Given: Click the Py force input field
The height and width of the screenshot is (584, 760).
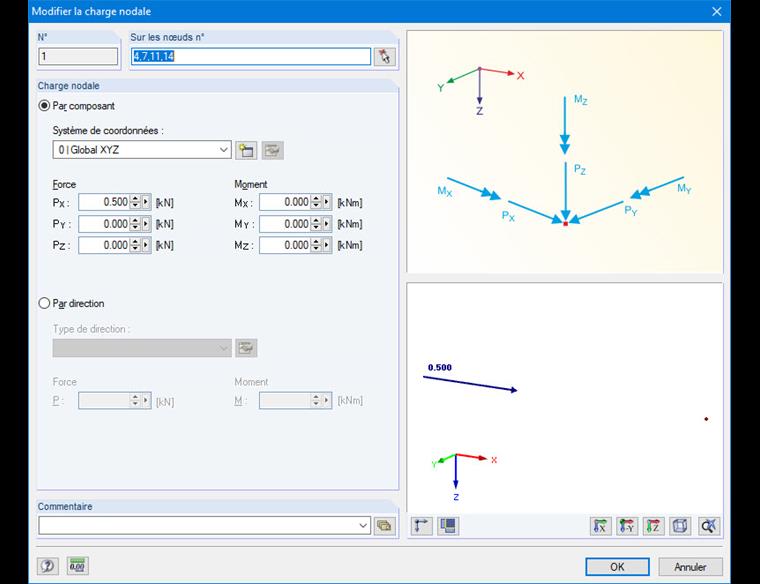Looking at the screenshot, I should [105, 224].
